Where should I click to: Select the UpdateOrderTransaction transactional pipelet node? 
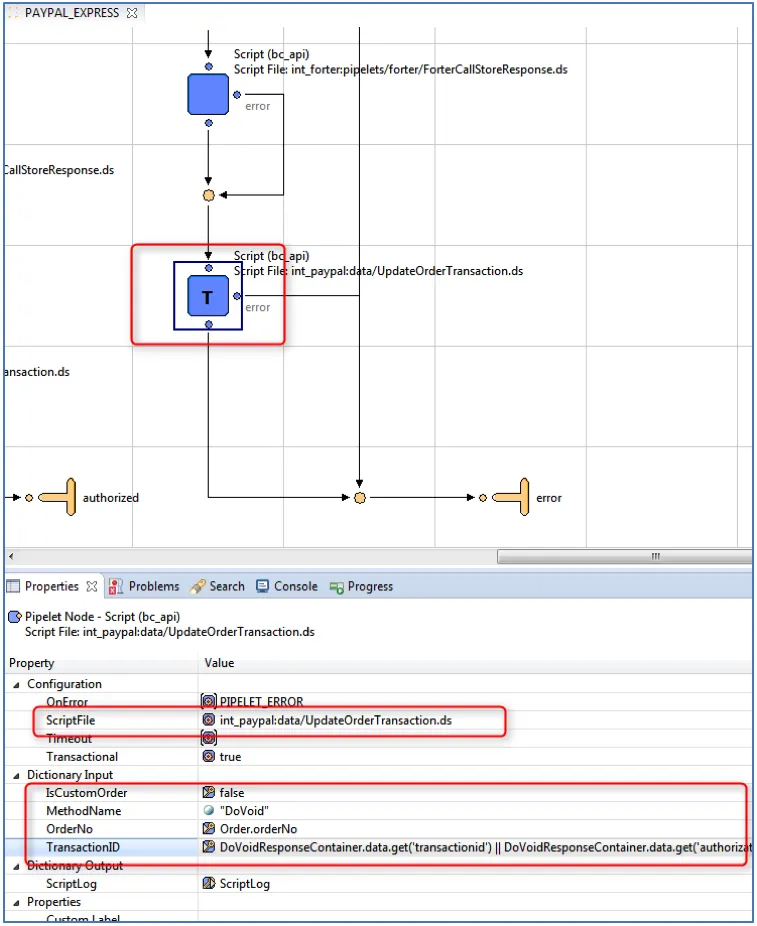click(x=208, y=296)
